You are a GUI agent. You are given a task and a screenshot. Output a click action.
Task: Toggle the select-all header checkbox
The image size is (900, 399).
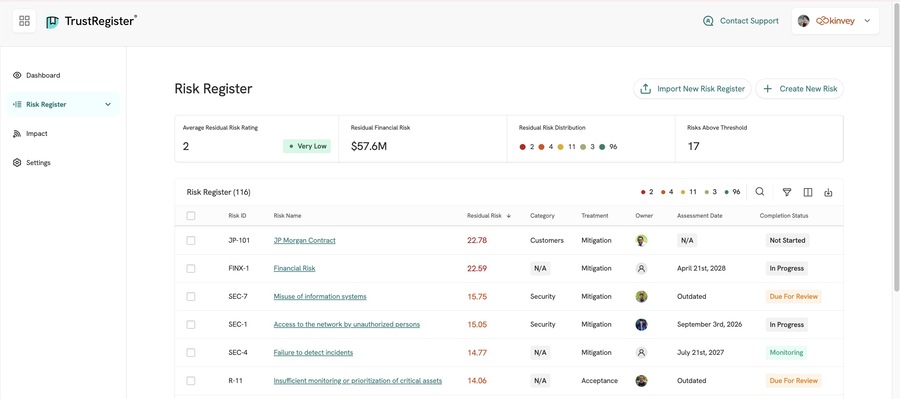[191, 216]
